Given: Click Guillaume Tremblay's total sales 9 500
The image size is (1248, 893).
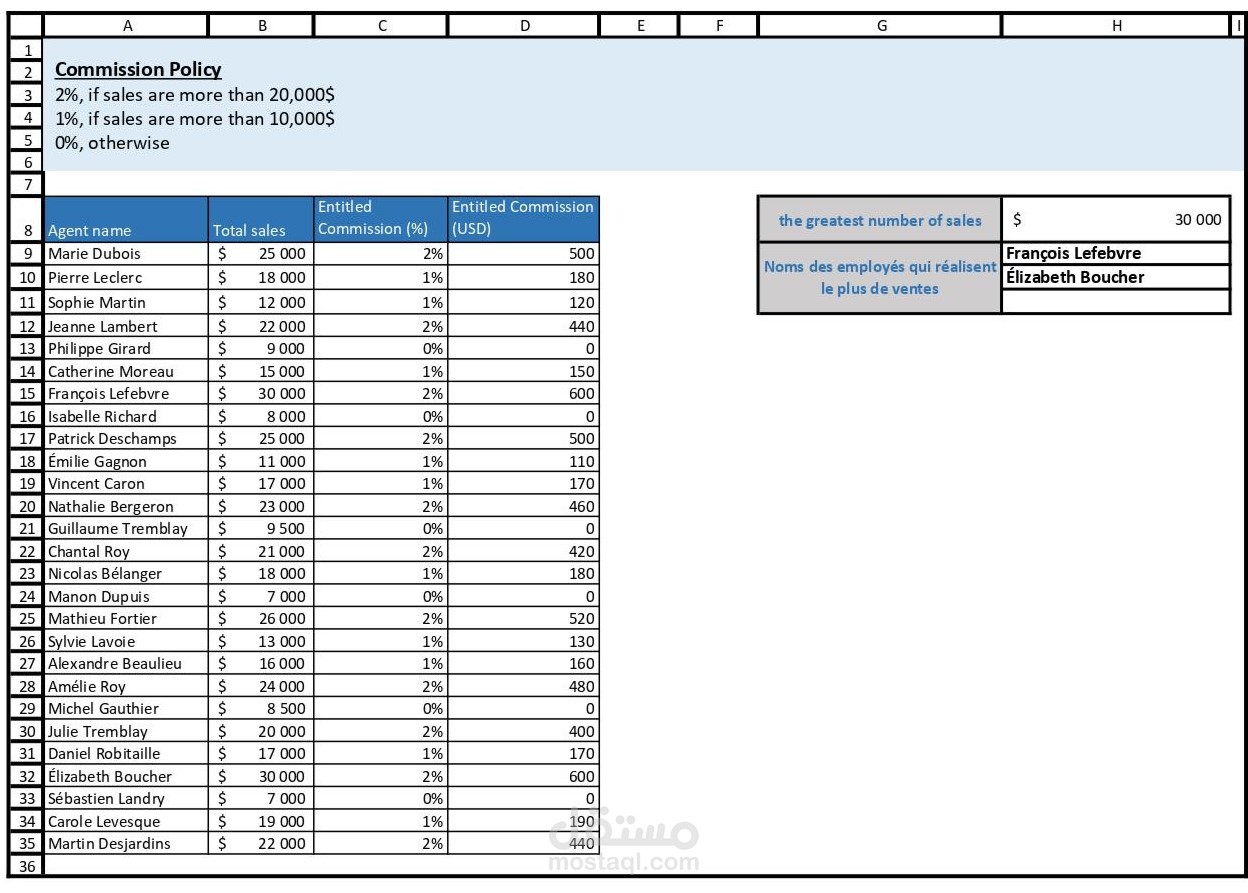Looking at the screenshot, I should 262,528.
